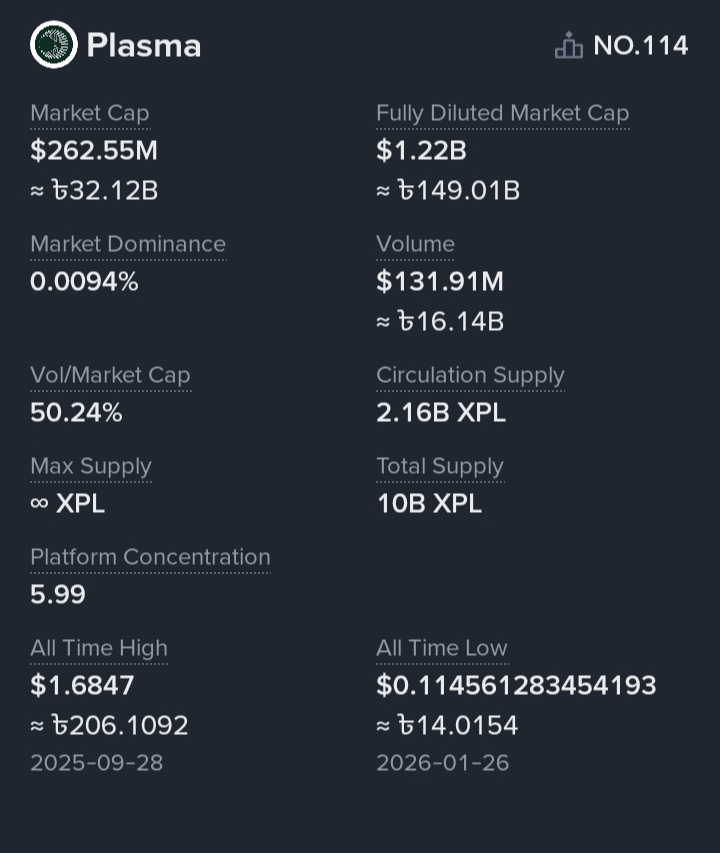Click the $1.6847 all time high price

[x=82, y=686]
